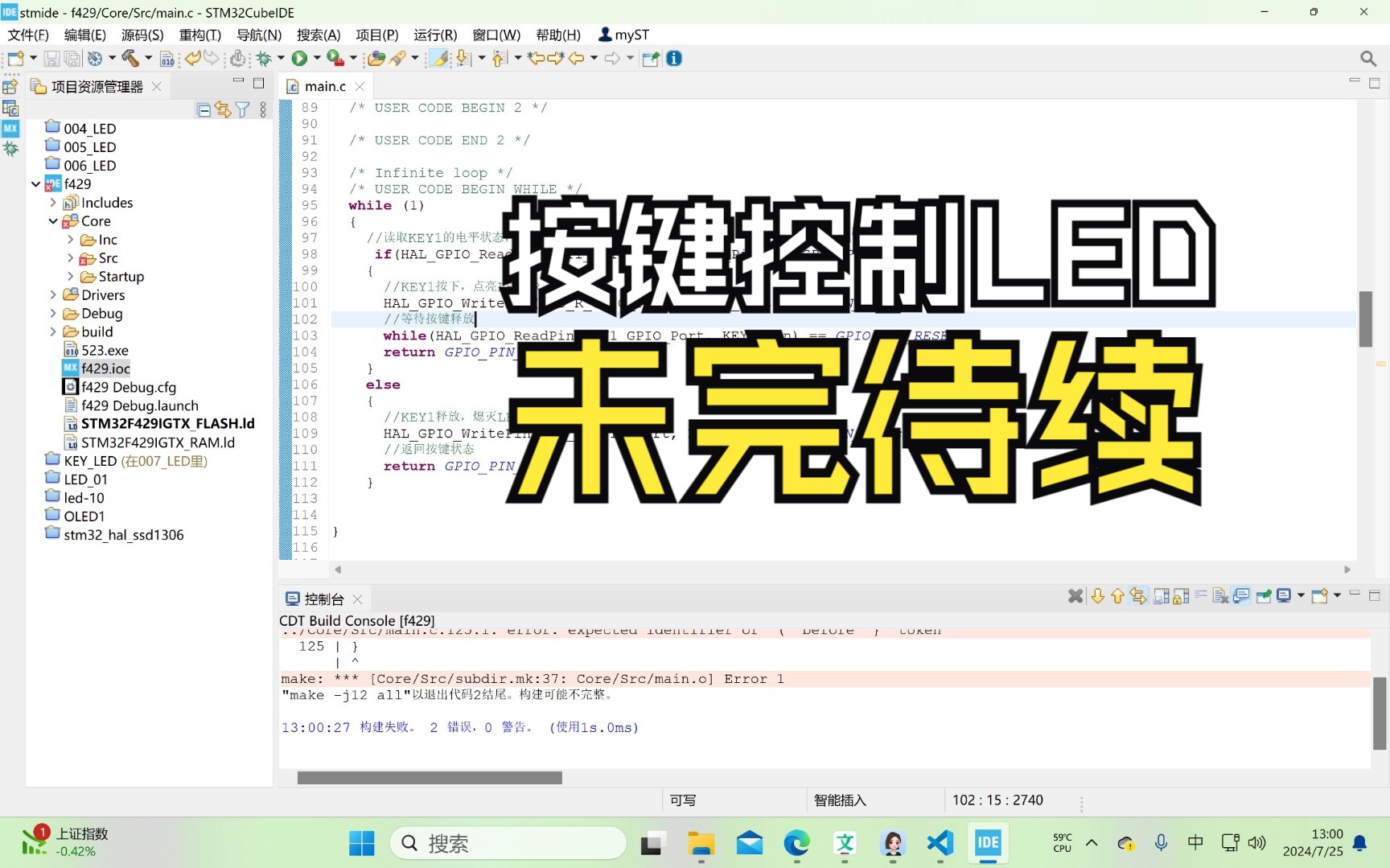Save the main.c file with the save icon

coord(51,58)
